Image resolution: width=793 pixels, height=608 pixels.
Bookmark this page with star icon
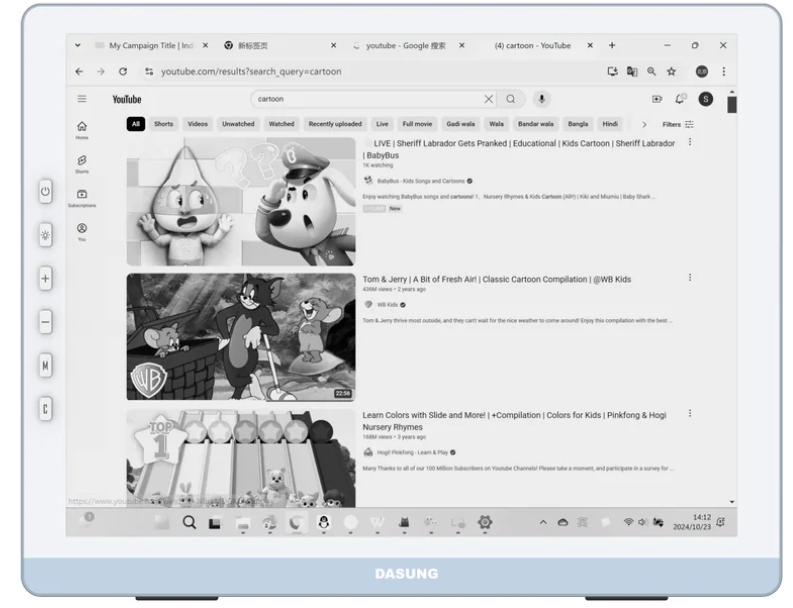click(x=671, y=72)
